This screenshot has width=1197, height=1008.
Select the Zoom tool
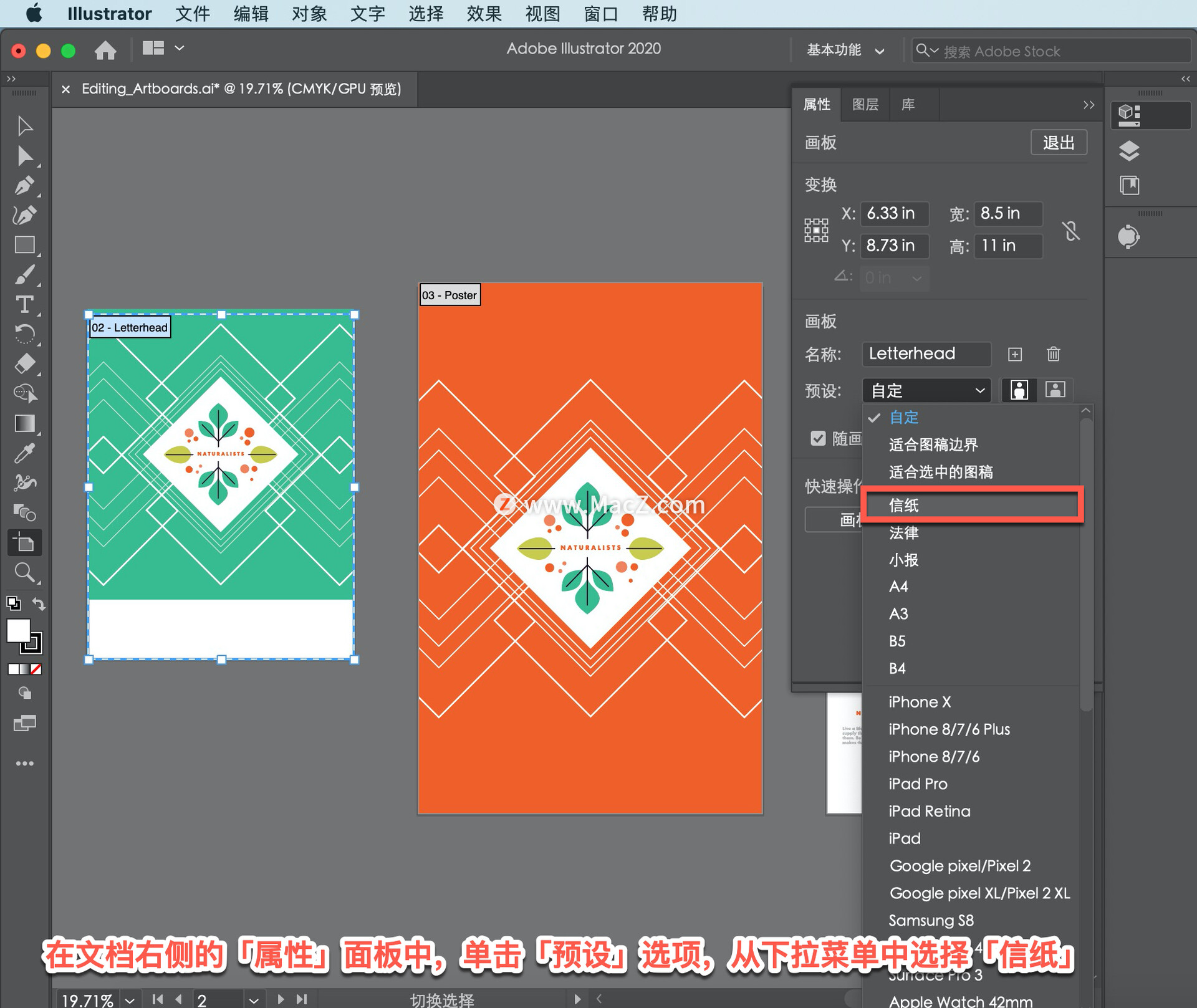(x=24, y=572)
